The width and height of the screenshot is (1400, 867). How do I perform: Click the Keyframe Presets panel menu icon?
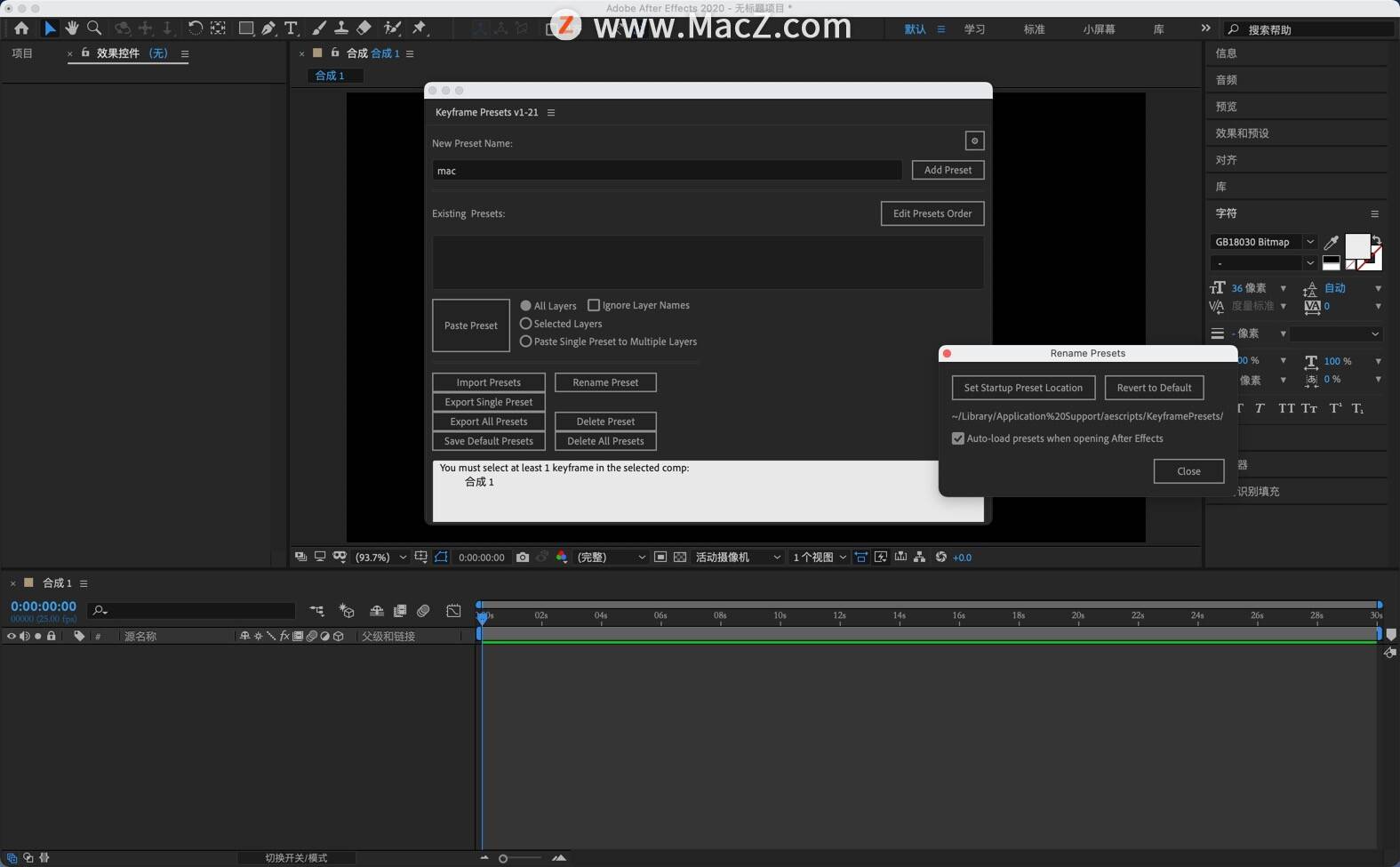pyautogui.click(x=551, y=113)
